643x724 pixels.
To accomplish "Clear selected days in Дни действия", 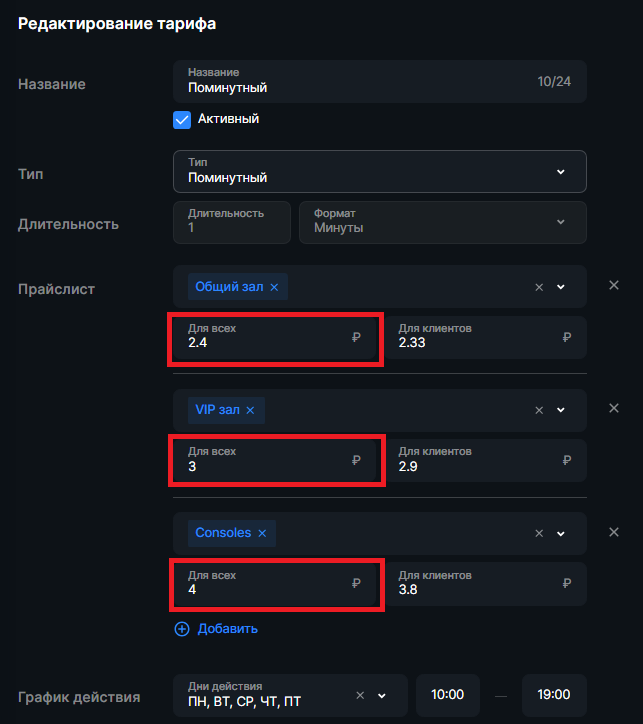I will (x=360, y=695).
